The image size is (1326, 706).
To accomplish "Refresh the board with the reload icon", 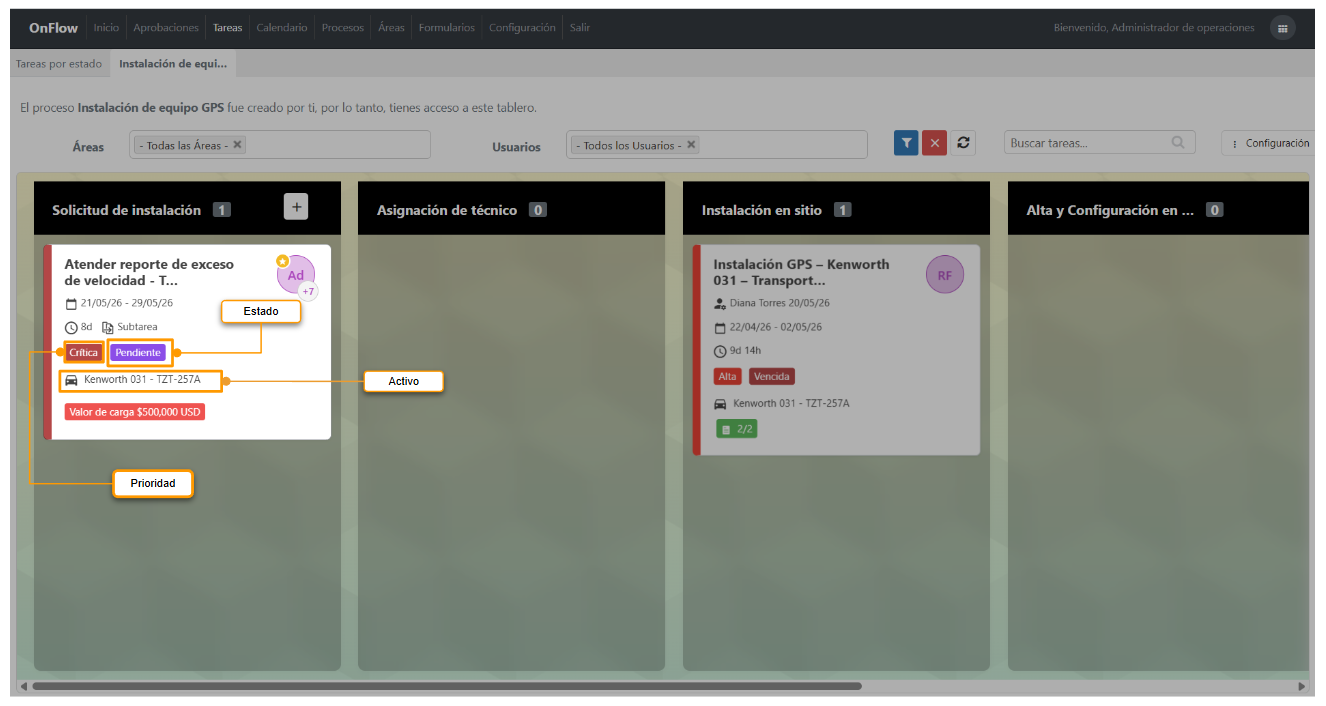I will (x=963, y=143).
